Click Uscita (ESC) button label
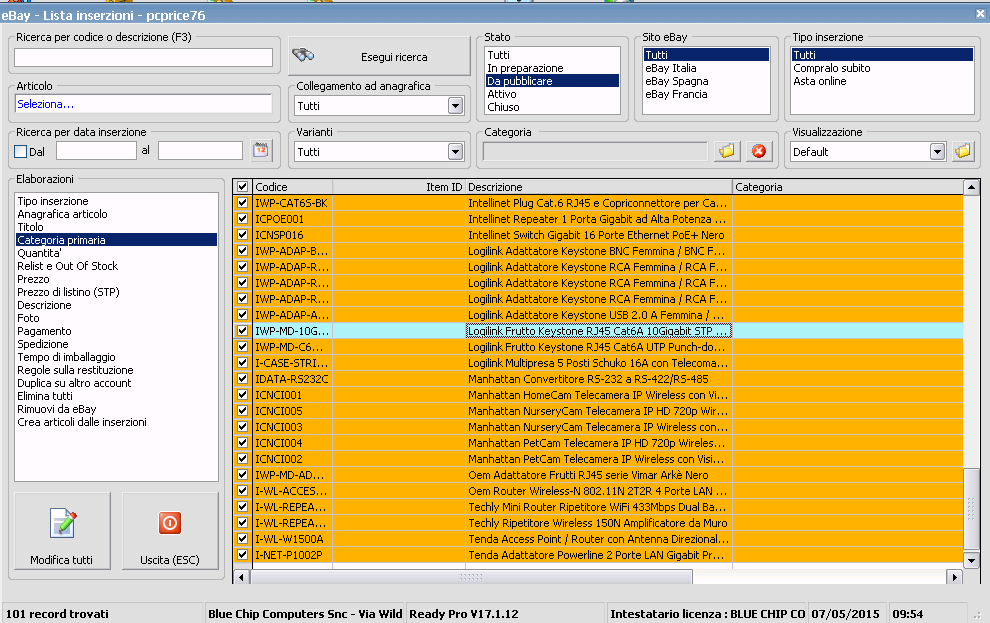 [170, 560]
